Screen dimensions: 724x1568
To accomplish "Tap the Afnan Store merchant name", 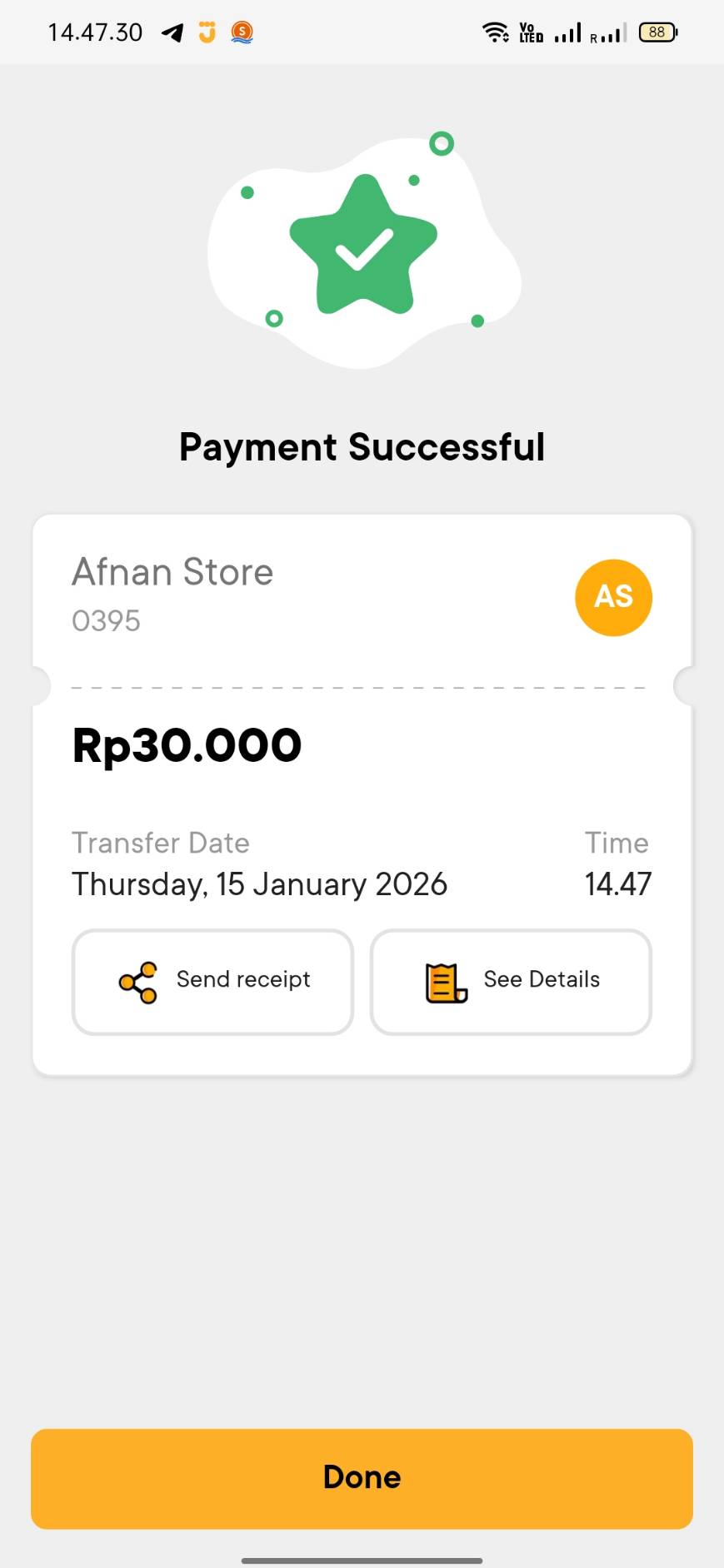I will tap(172, 572).
